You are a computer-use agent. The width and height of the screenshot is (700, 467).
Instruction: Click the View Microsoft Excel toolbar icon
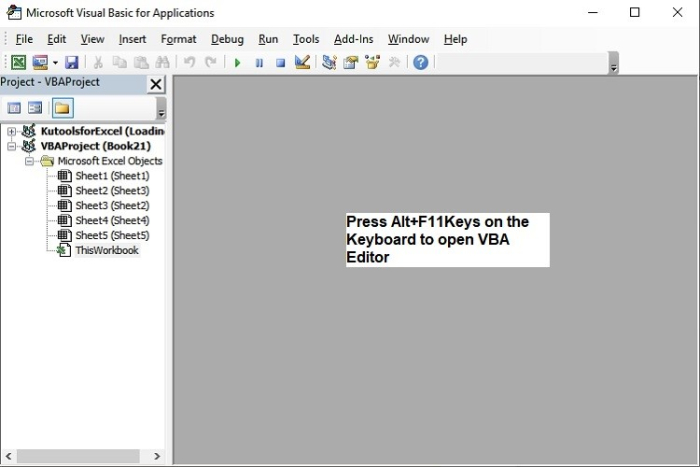click(x=18, y=62)
